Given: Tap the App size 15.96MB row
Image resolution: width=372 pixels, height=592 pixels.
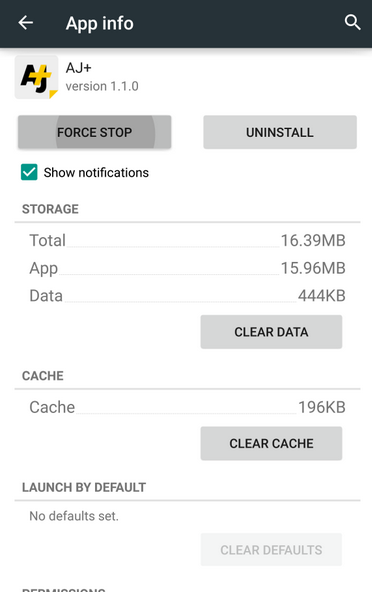Looking at the screenshot, I should click(187, 268).
